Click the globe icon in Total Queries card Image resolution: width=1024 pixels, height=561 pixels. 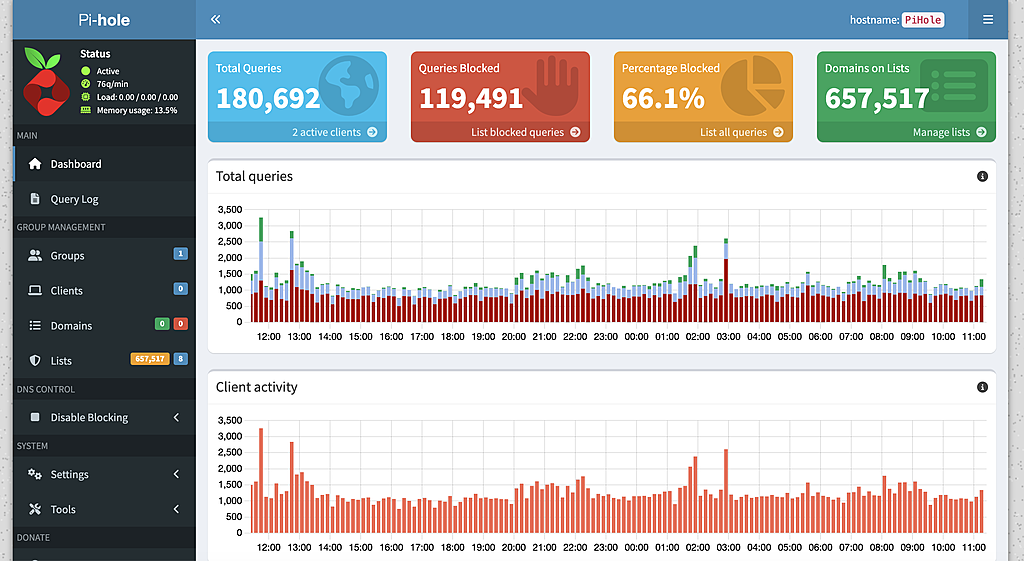[349, 86]
